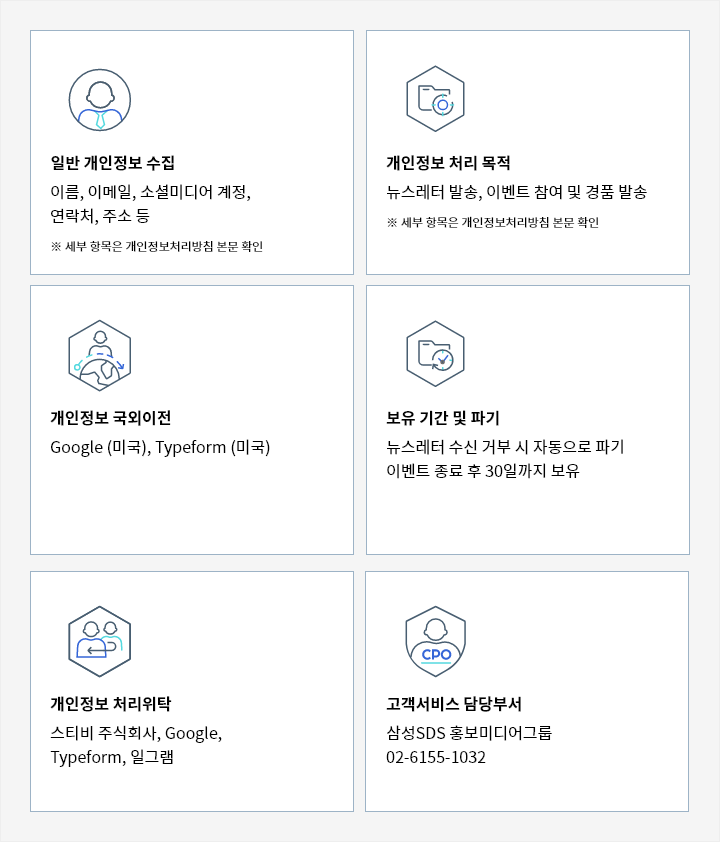Select the 일반 개인정보 수집 heading
The image size is (720, 842).
pyautogui.click(x=113, y=163)
